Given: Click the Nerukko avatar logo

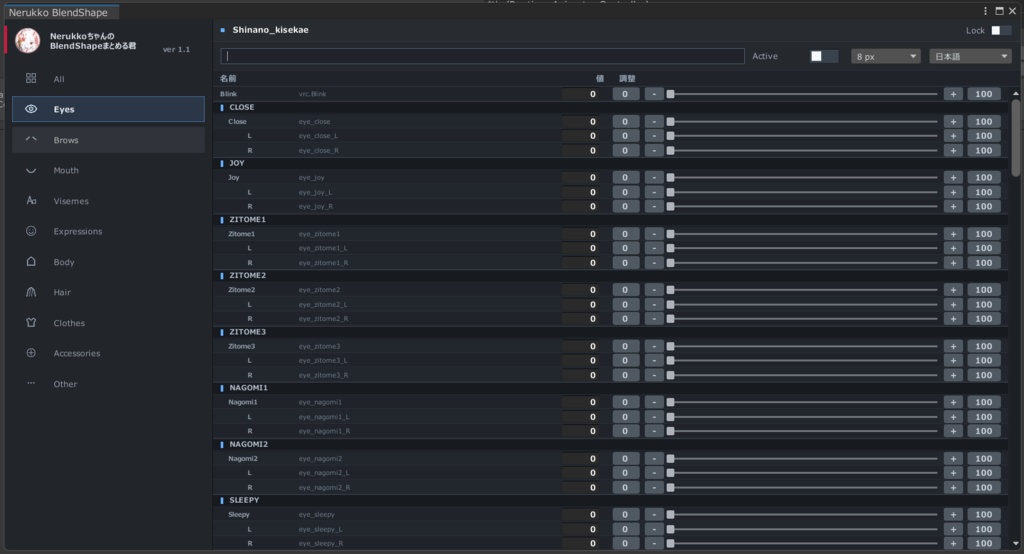Looking at the screenshot, I should point(27,41).
